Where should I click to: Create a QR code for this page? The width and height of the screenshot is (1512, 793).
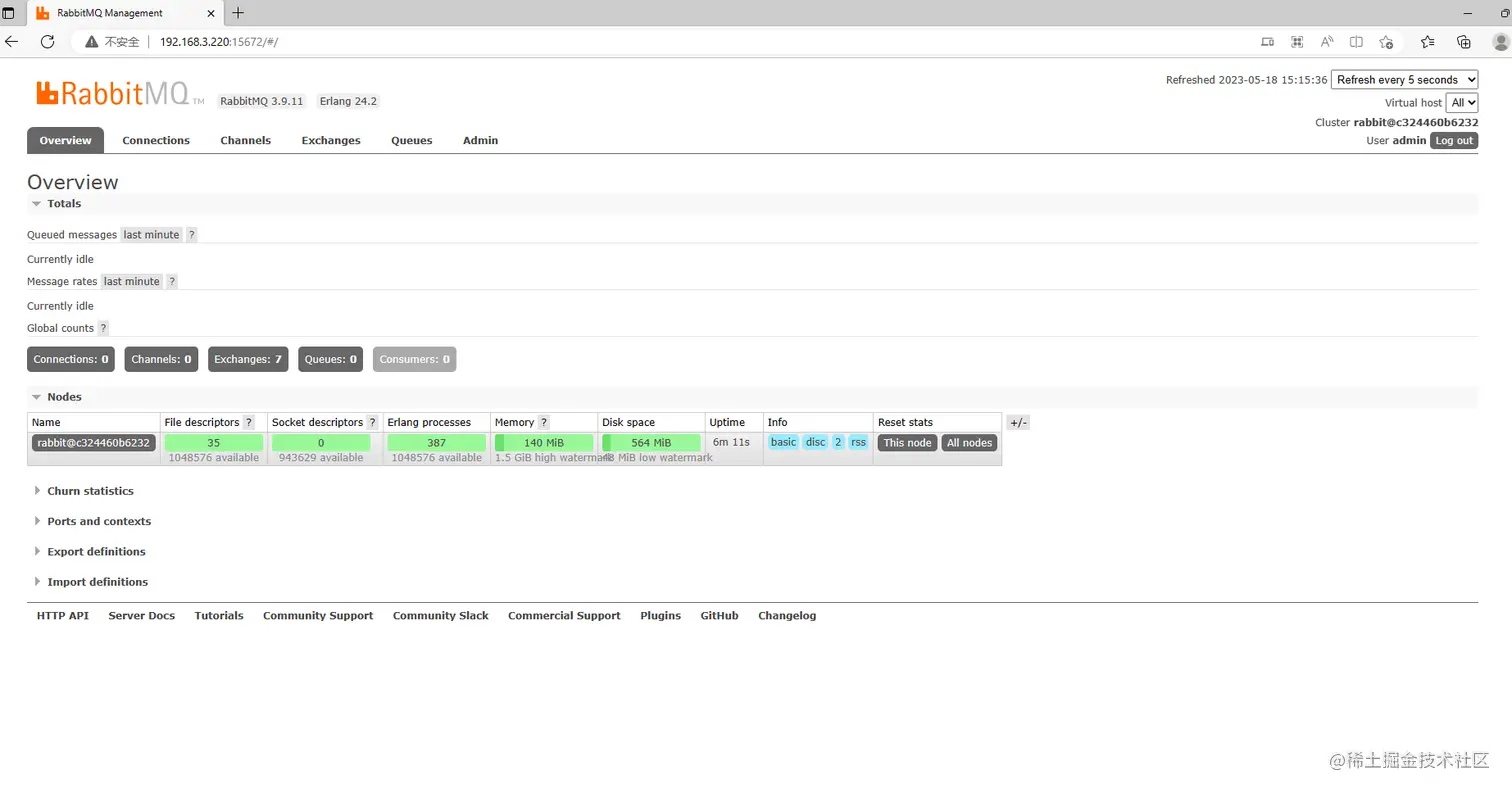1297,42
